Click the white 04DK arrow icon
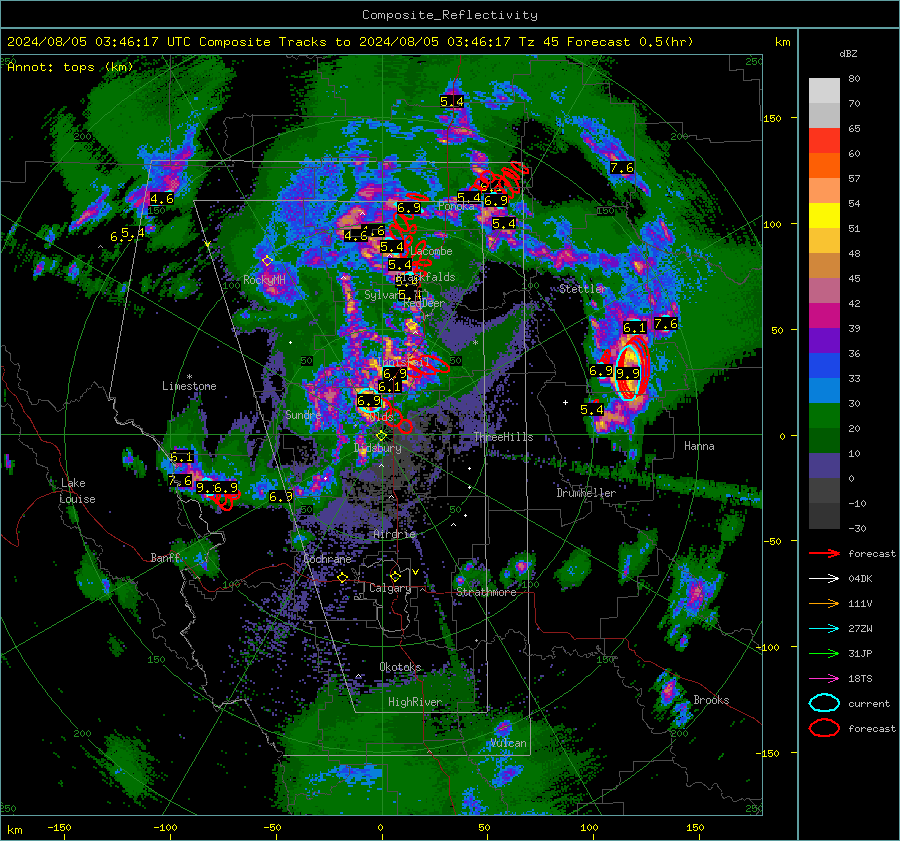 pos(824,578)
